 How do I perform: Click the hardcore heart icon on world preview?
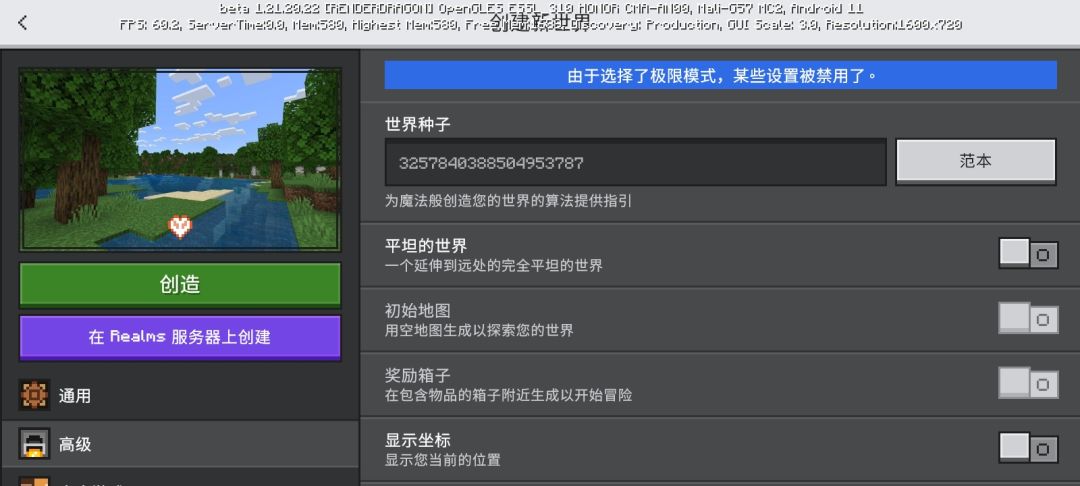pos(180,226)
